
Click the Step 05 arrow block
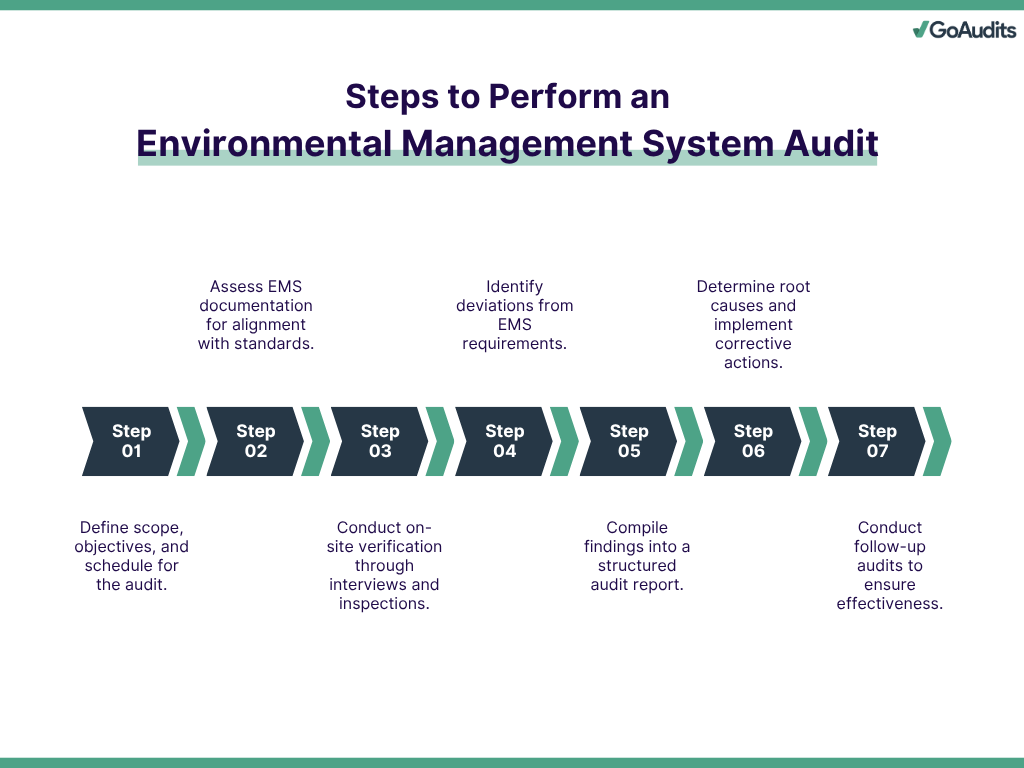[628, 441]
